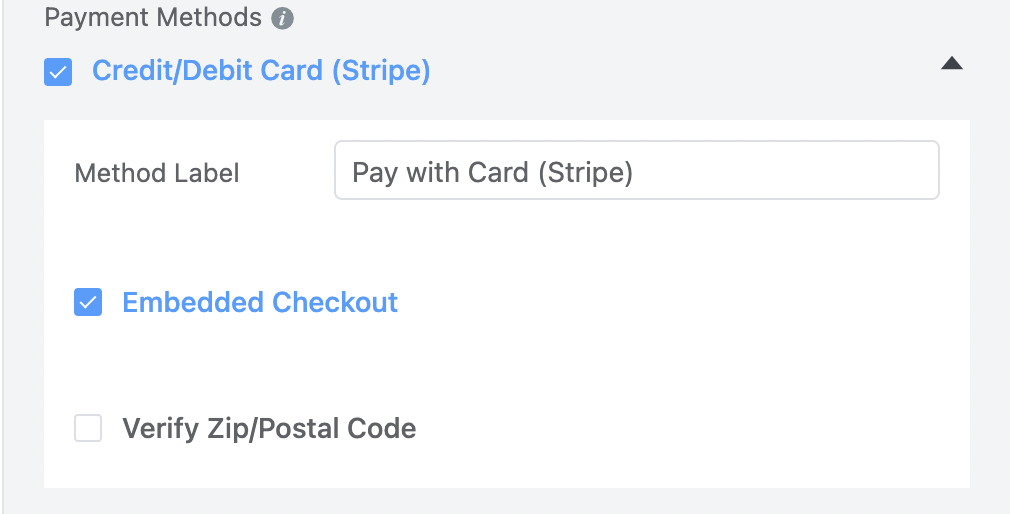The height and width of the screenshot is (514, 1010).
Task: Click the gray circled 'i' tooltip icon
Action: (282, 19)
